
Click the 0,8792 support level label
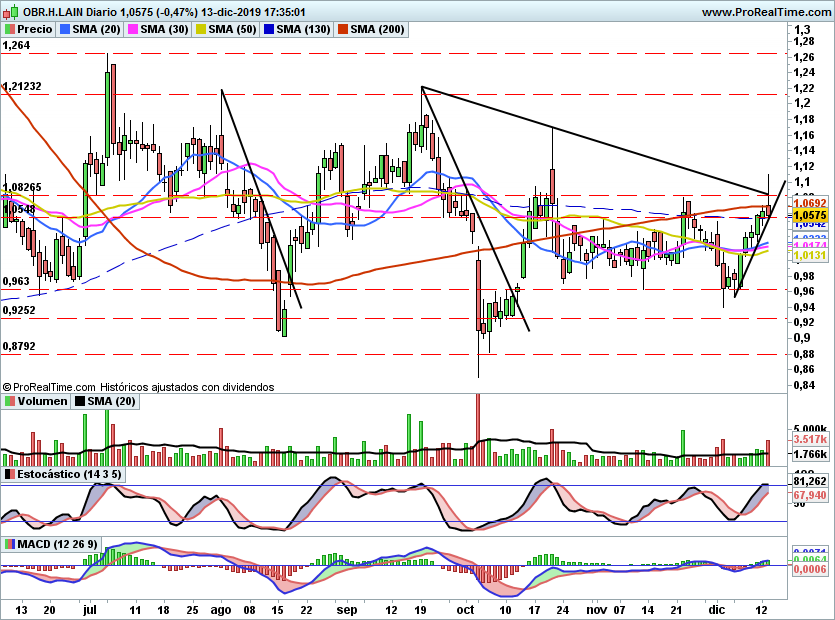(19, 346)
